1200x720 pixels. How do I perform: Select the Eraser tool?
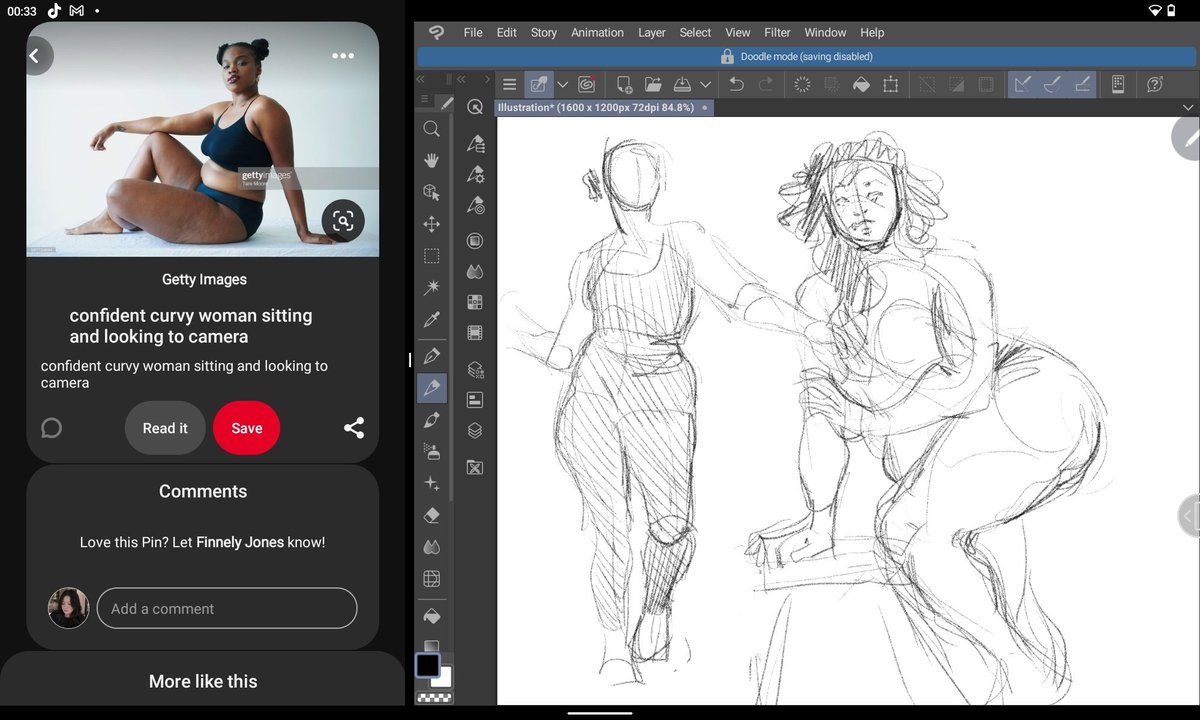[431, 516]
